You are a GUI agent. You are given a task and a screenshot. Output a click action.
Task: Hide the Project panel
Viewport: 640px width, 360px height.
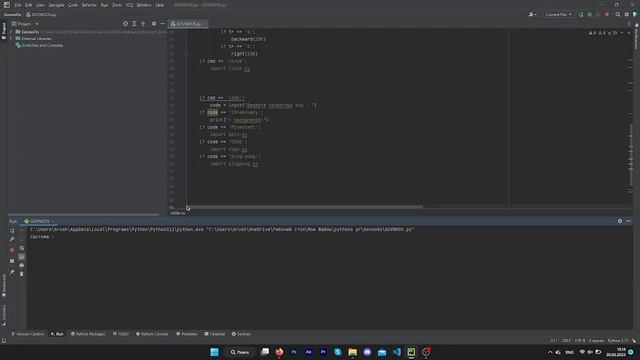tap(162, 24)
